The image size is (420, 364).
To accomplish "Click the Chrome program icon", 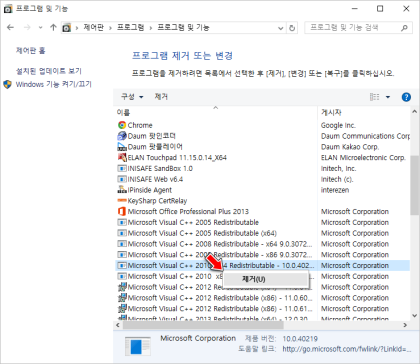I will (122, 125).
